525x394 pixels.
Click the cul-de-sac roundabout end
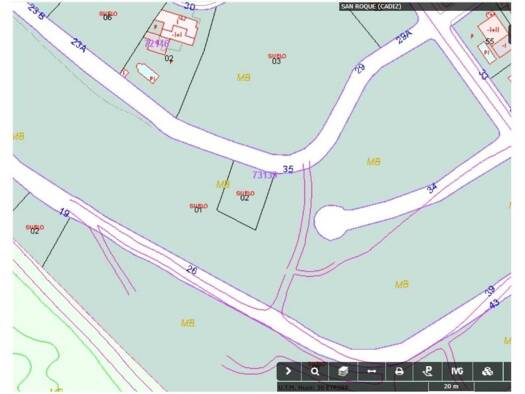tap(331, 223)
